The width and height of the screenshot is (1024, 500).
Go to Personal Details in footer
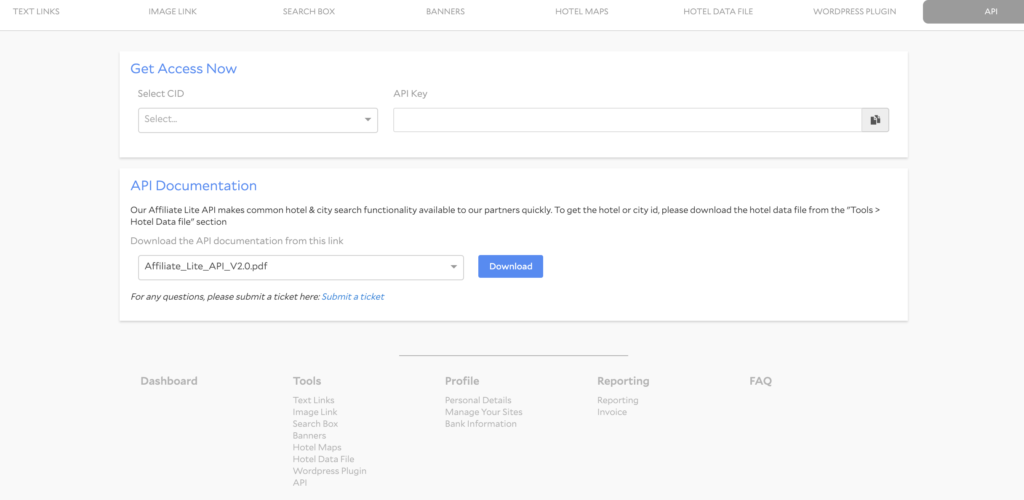coord(478,400)
